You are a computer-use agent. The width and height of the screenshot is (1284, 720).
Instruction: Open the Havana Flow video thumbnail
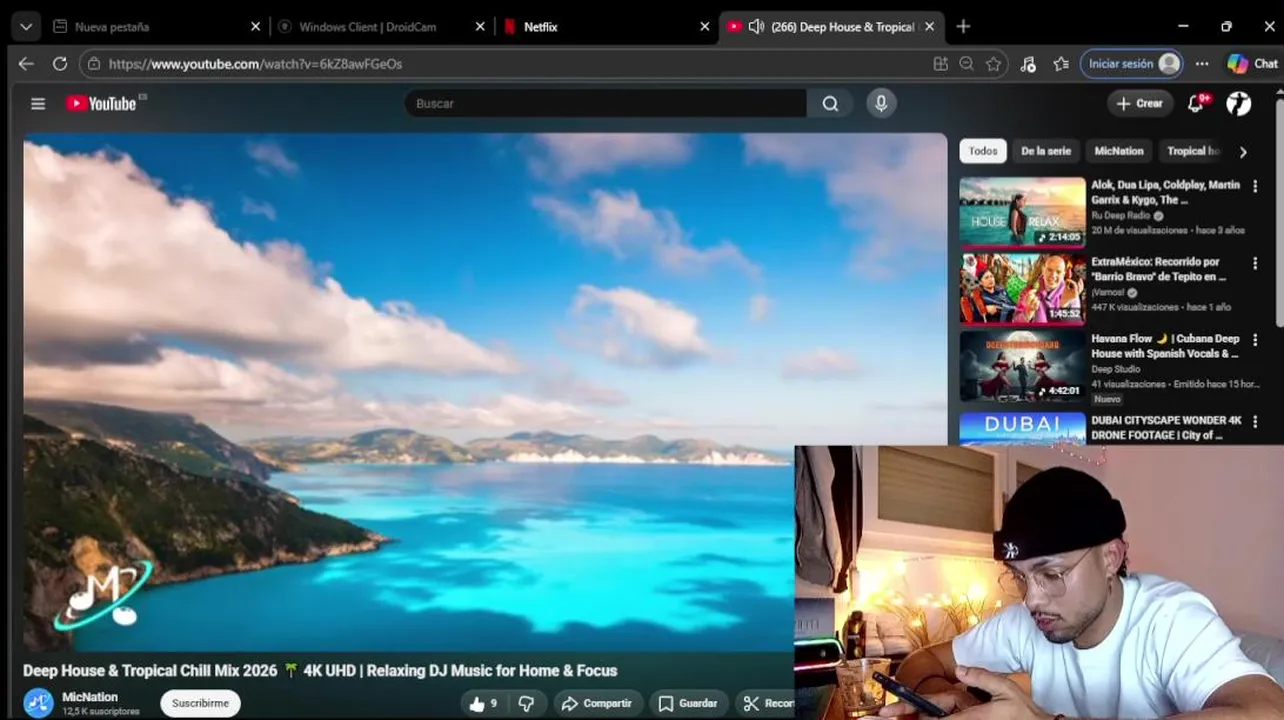(1022, 365)
